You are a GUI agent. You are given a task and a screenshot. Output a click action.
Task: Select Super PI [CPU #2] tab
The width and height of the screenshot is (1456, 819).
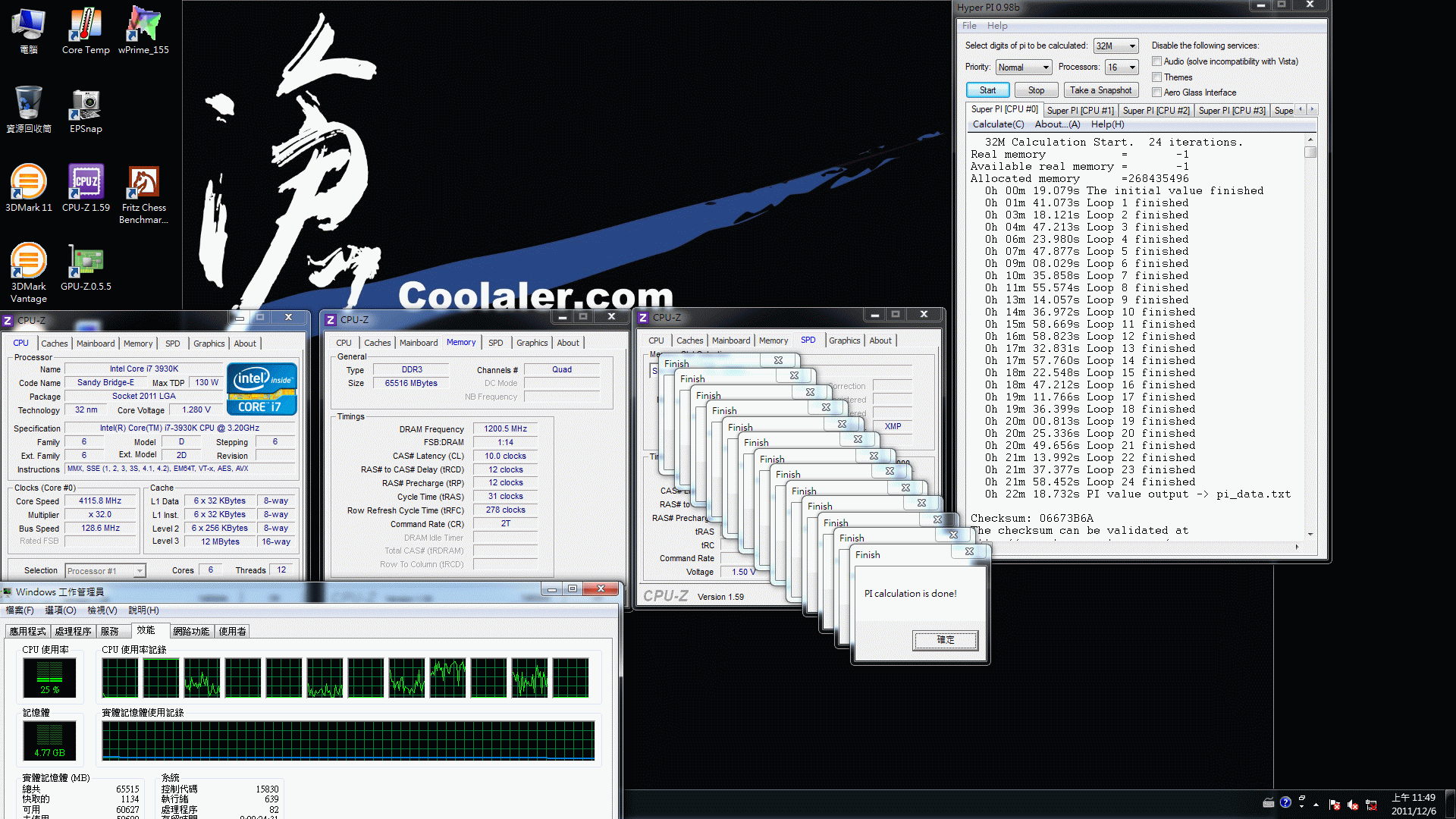tap(1156, 111)
